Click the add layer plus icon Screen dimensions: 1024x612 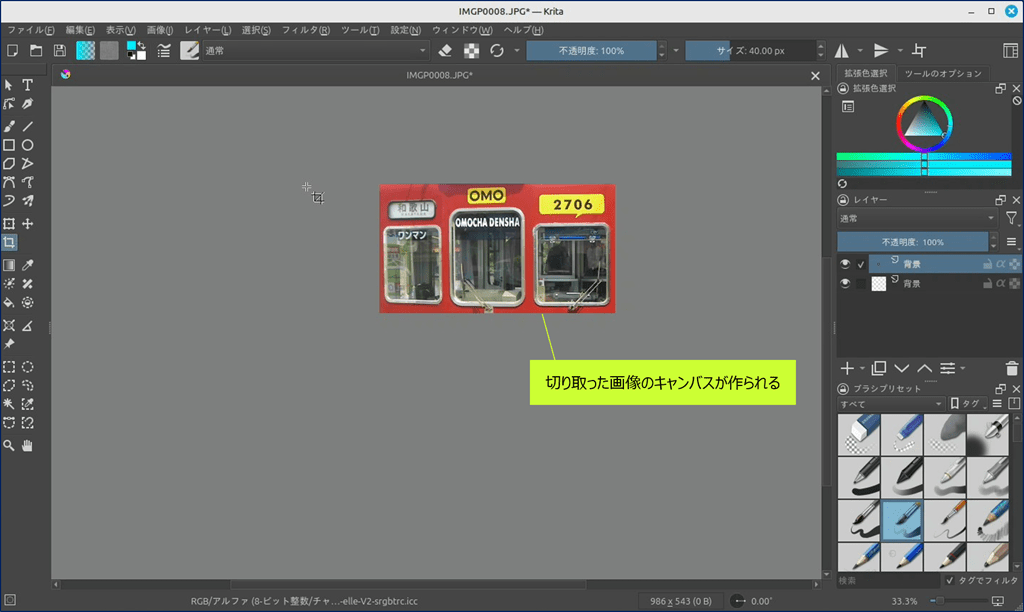pos(847,368)
